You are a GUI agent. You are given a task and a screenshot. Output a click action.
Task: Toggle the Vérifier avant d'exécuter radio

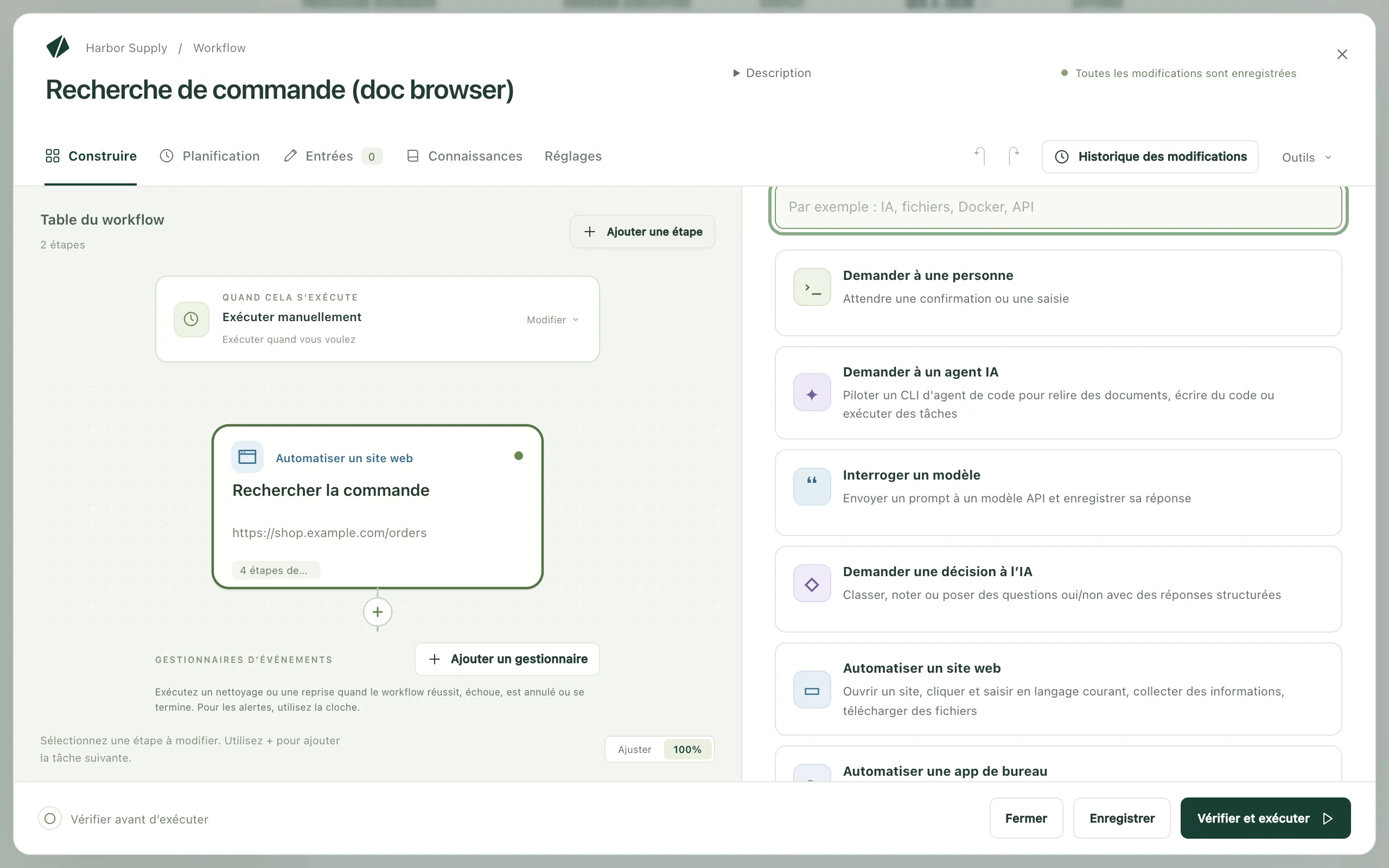[50, 818]
